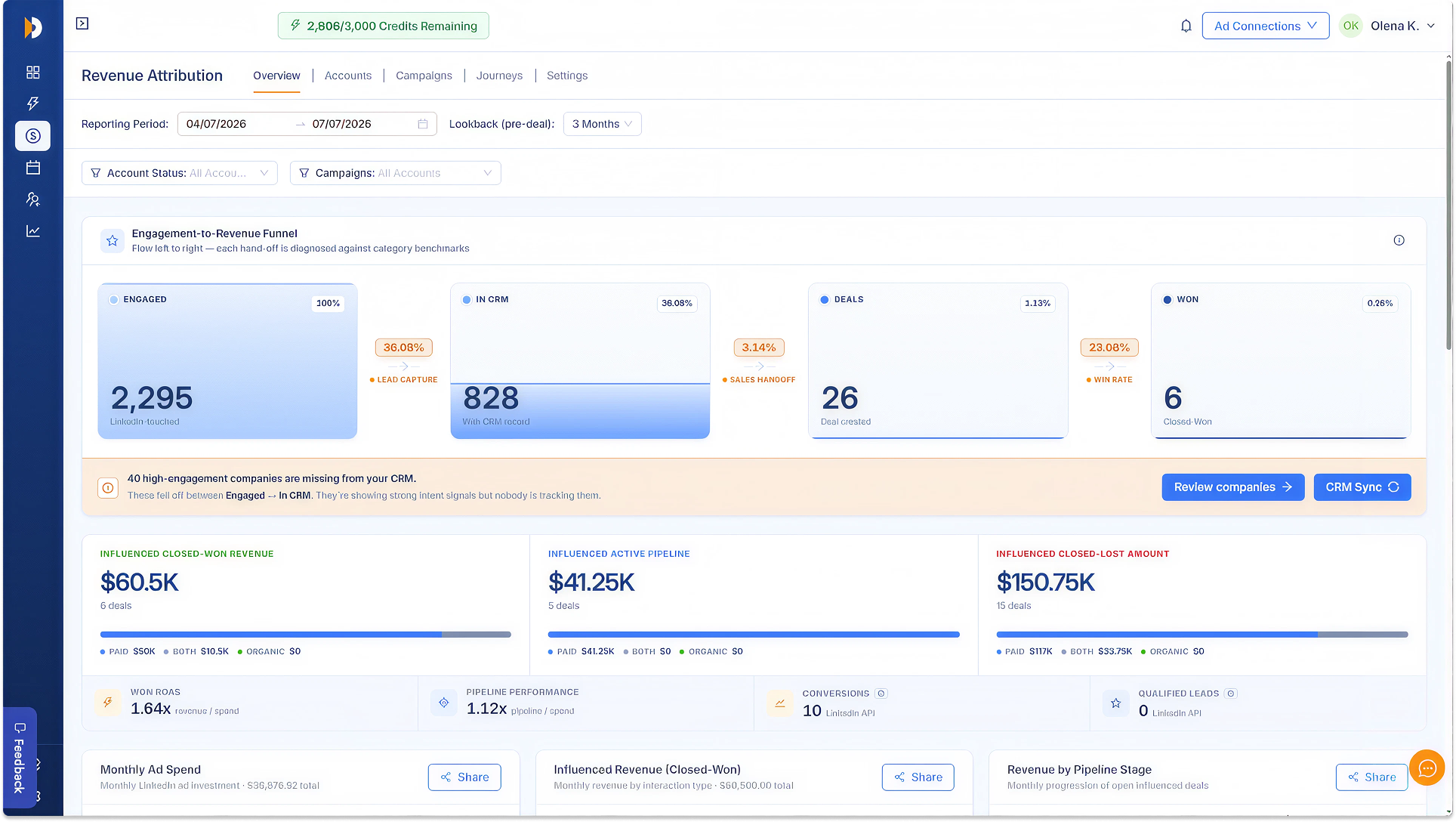The height and width of the screenshot is (822, 1456).
Task: Click the Closed-Won Revenue progress bar
Action: pos(305,635)
